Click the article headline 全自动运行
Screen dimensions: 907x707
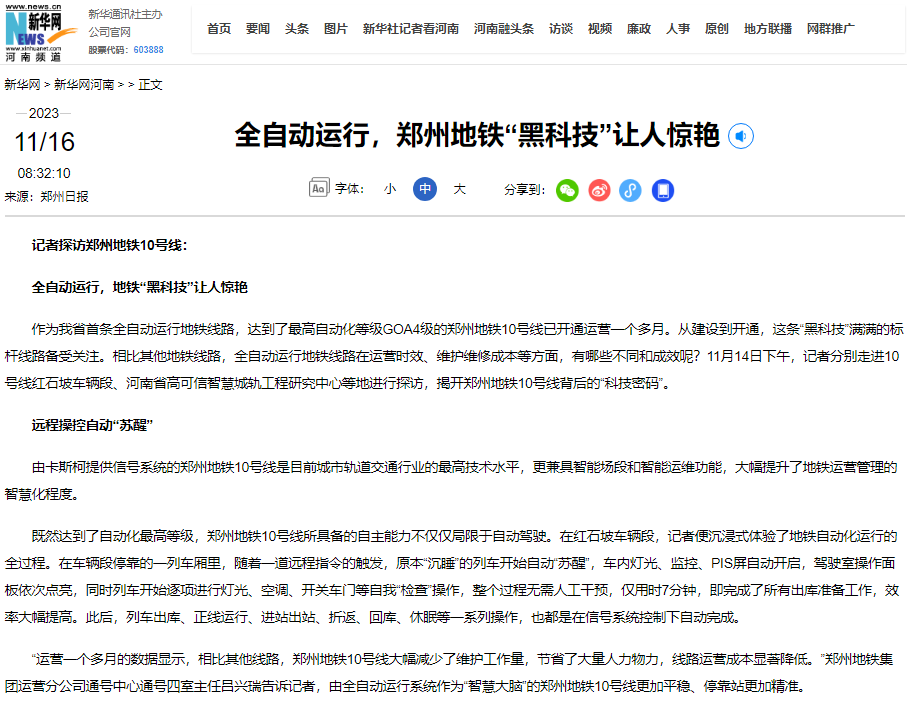[477, 135]
